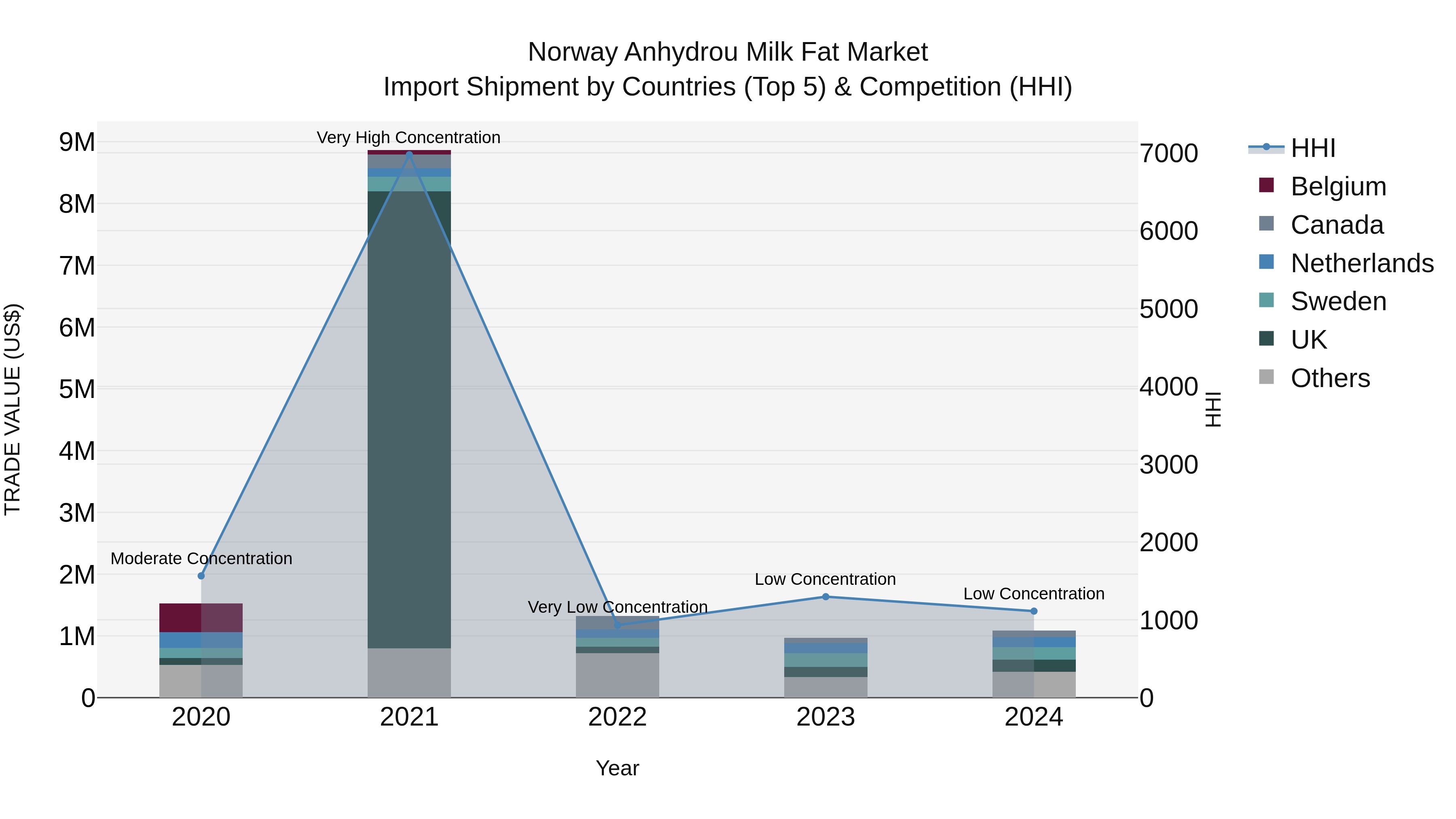Click the Others light gray legend swatch
Image resolution: width=1456 pixels, height=819 pixels.
tap(1267, 377)
